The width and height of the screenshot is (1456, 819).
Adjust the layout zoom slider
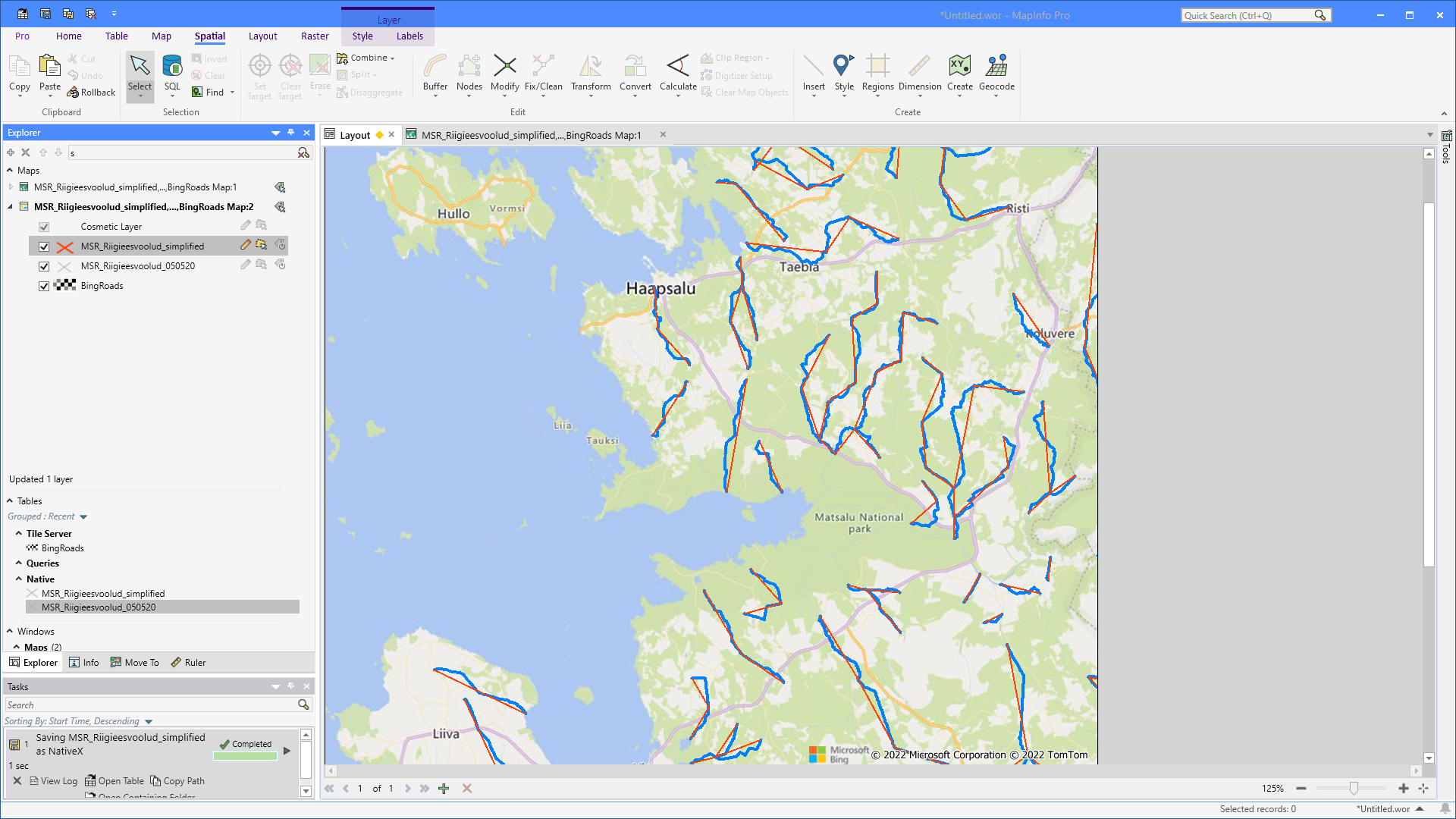pos(1353,789)
